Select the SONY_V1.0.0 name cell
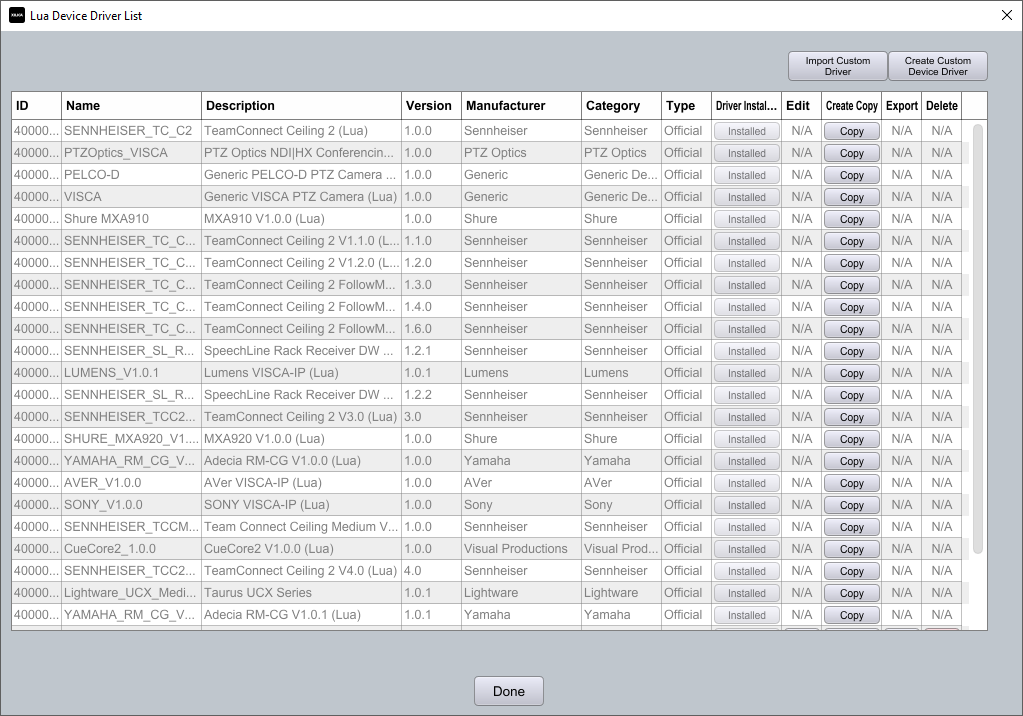The height and width of the screenshot is (716, 1023). [x=132, y=505]
